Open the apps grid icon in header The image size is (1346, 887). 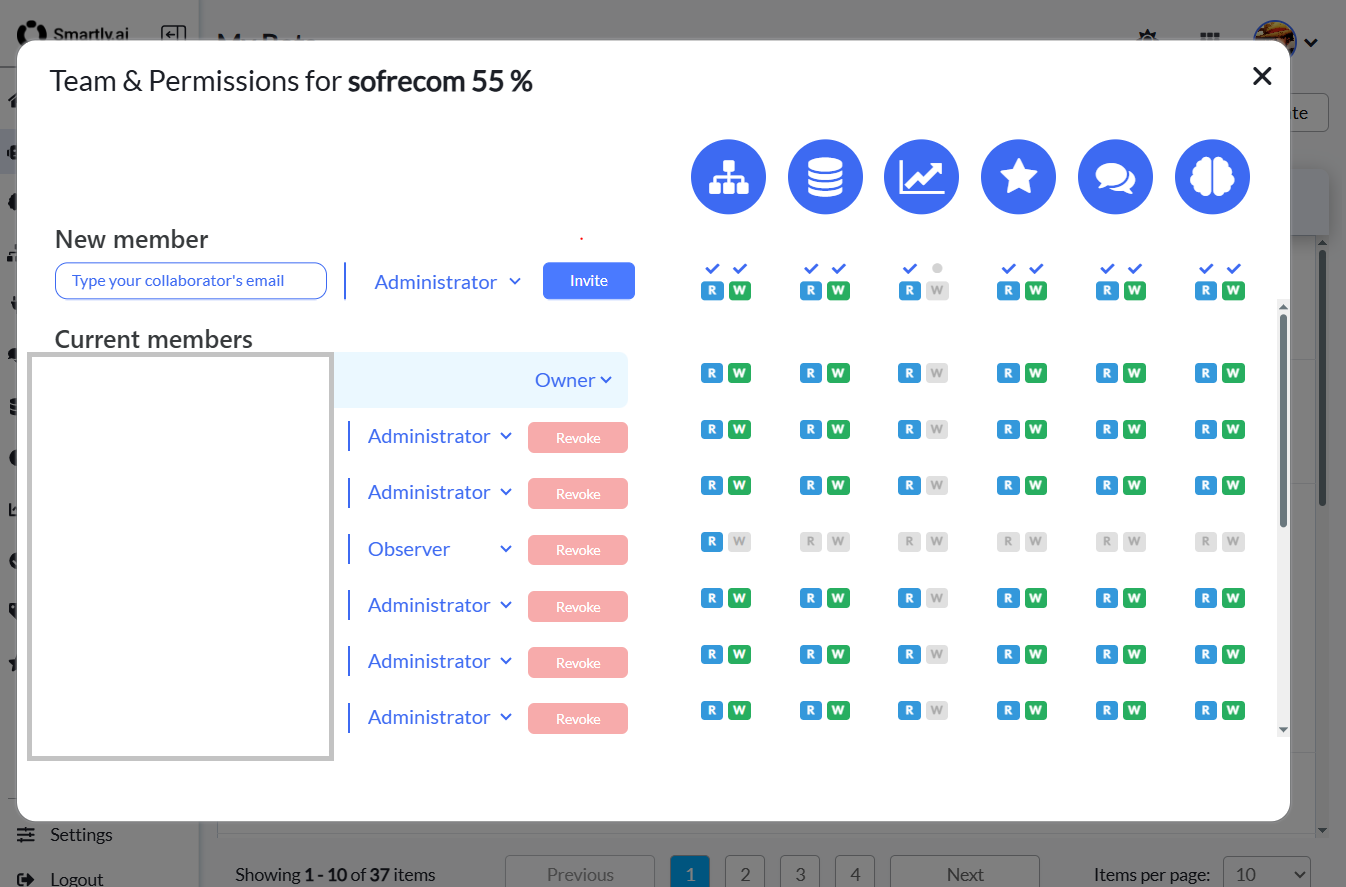(x=1210, y=38)
